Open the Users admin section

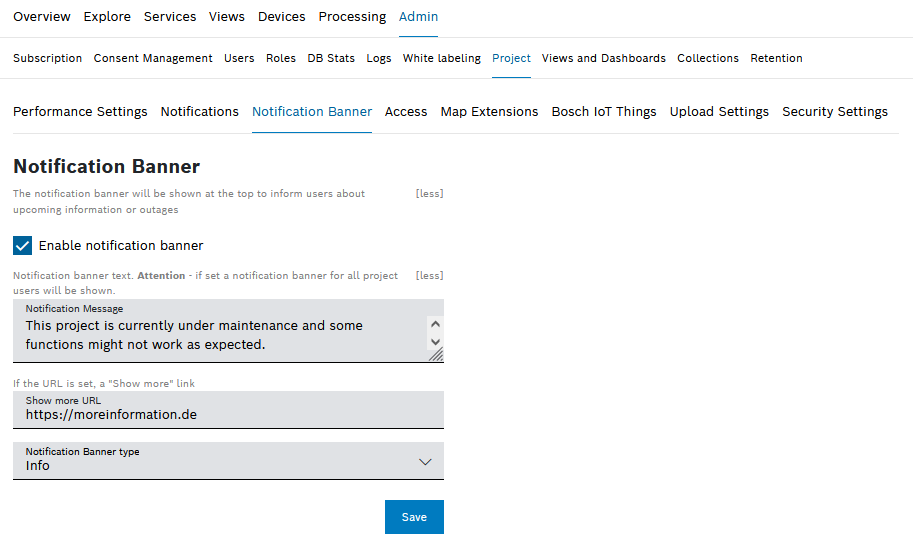239,58
